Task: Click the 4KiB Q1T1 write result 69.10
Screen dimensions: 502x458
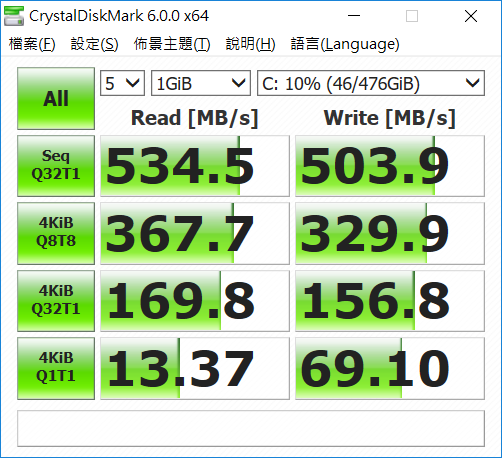Action: [x=390, y=368]
